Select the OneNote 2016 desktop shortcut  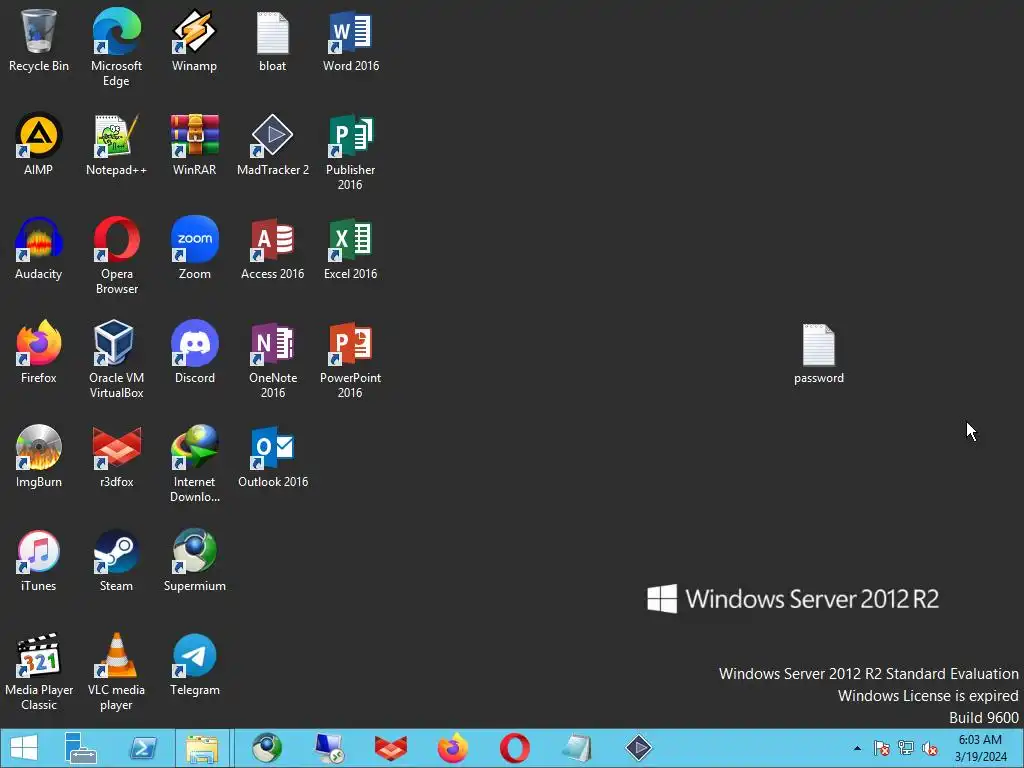pos(273,359)
